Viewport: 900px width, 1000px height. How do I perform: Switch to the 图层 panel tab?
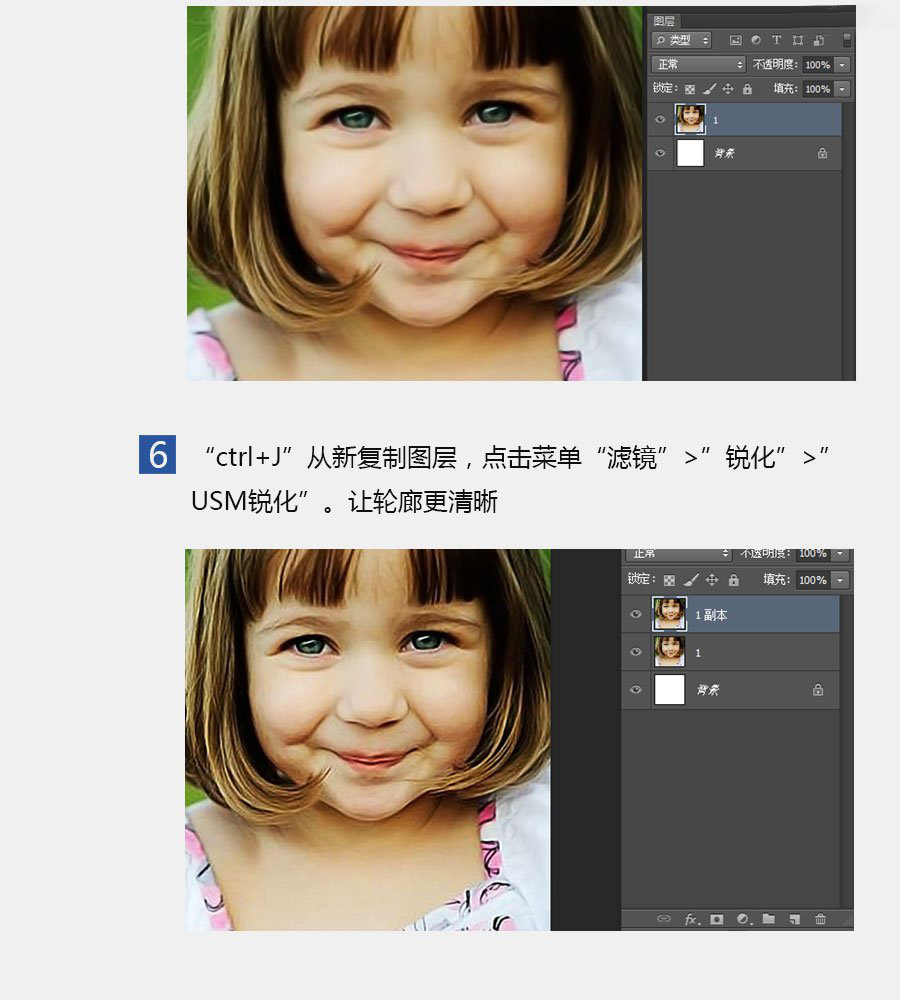(664, 20)
